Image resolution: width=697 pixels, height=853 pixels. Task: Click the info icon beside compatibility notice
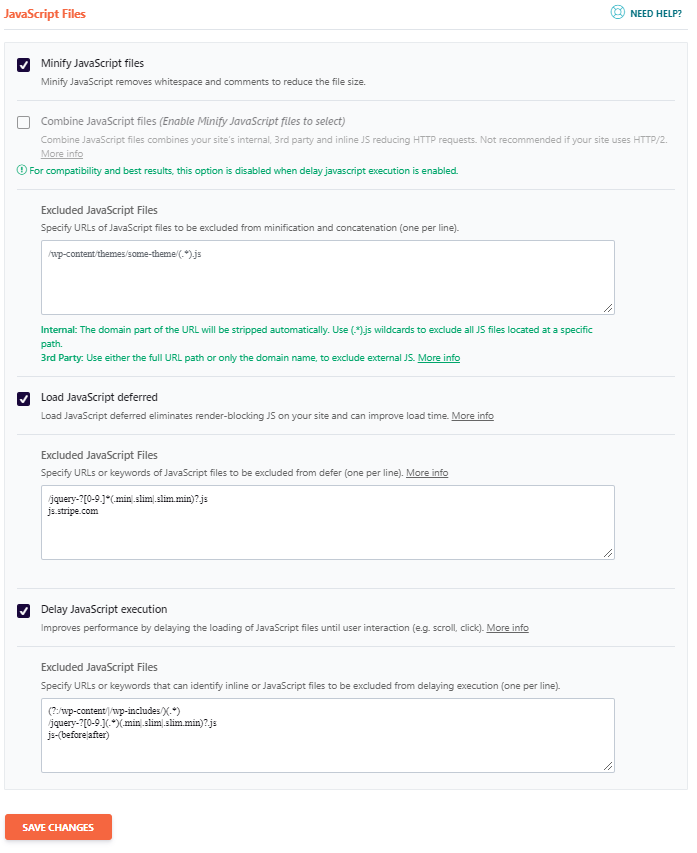pos(22,170)
